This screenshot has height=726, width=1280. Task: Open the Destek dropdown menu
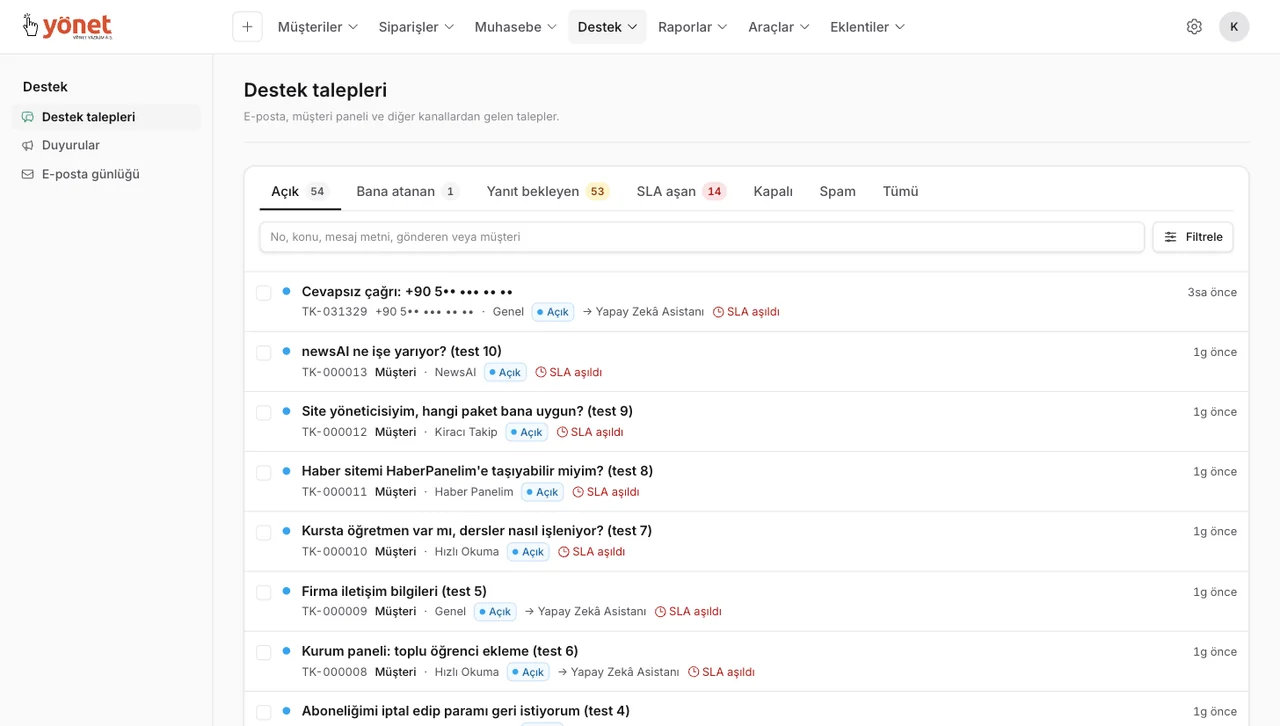point(608,27)
